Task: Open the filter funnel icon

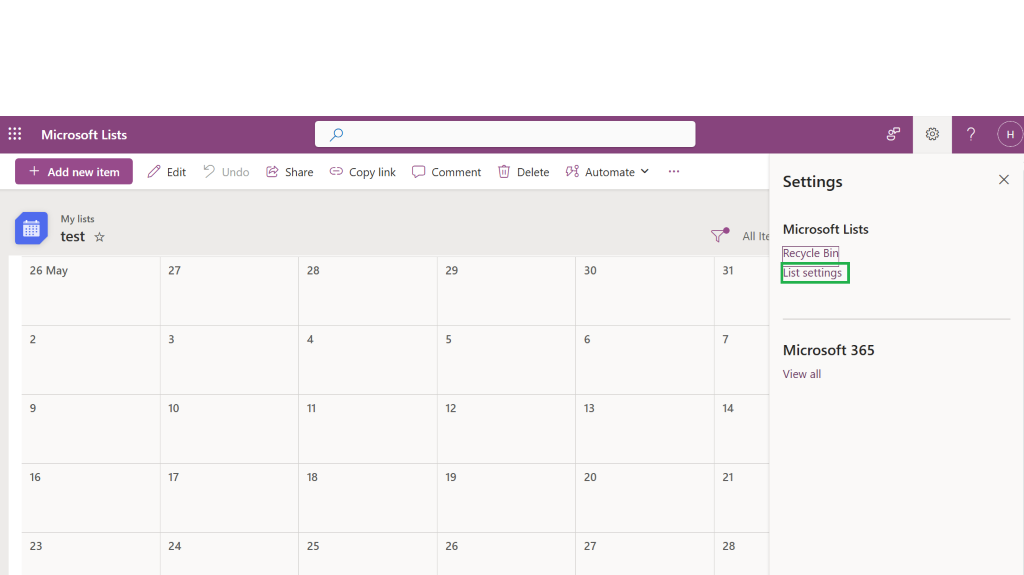Action: coord(720,235)
